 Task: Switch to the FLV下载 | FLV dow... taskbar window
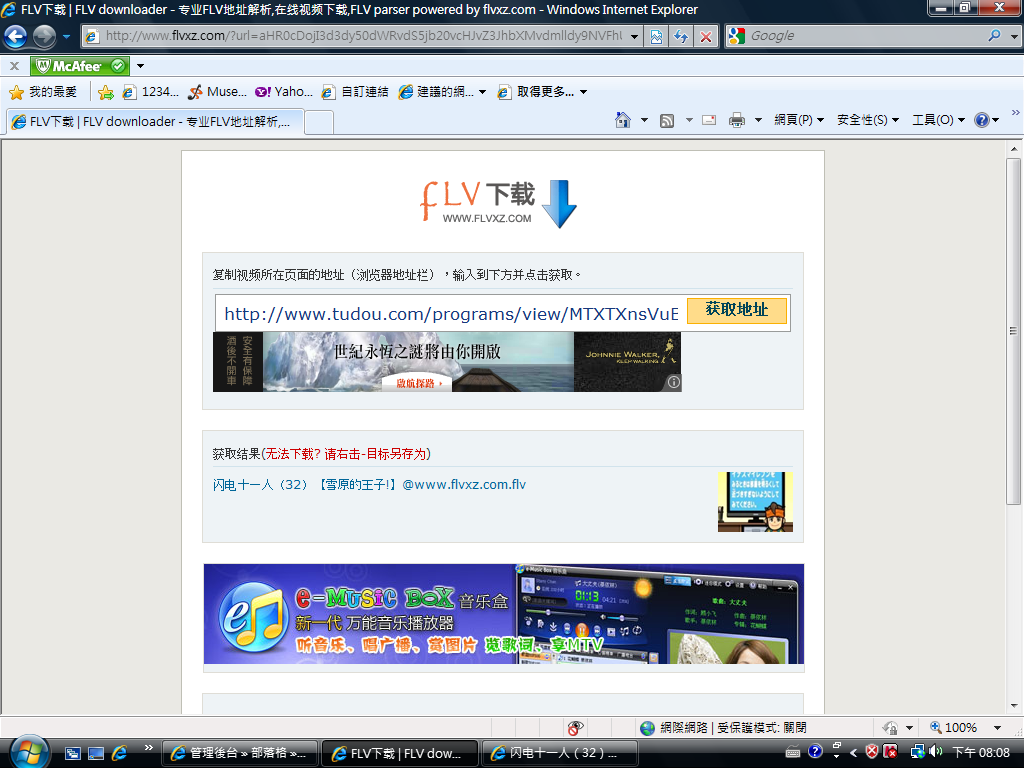point(400,753)
